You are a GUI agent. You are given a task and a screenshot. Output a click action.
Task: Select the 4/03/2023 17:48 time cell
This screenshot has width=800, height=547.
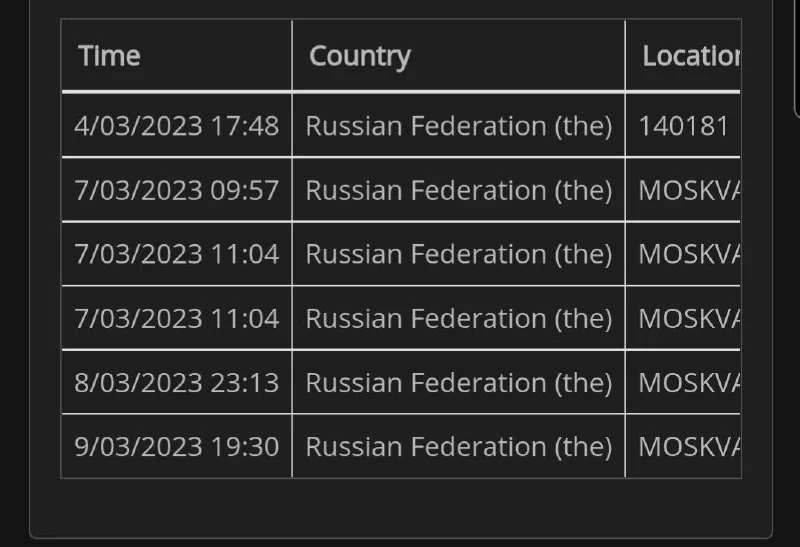tap(176, 126)
